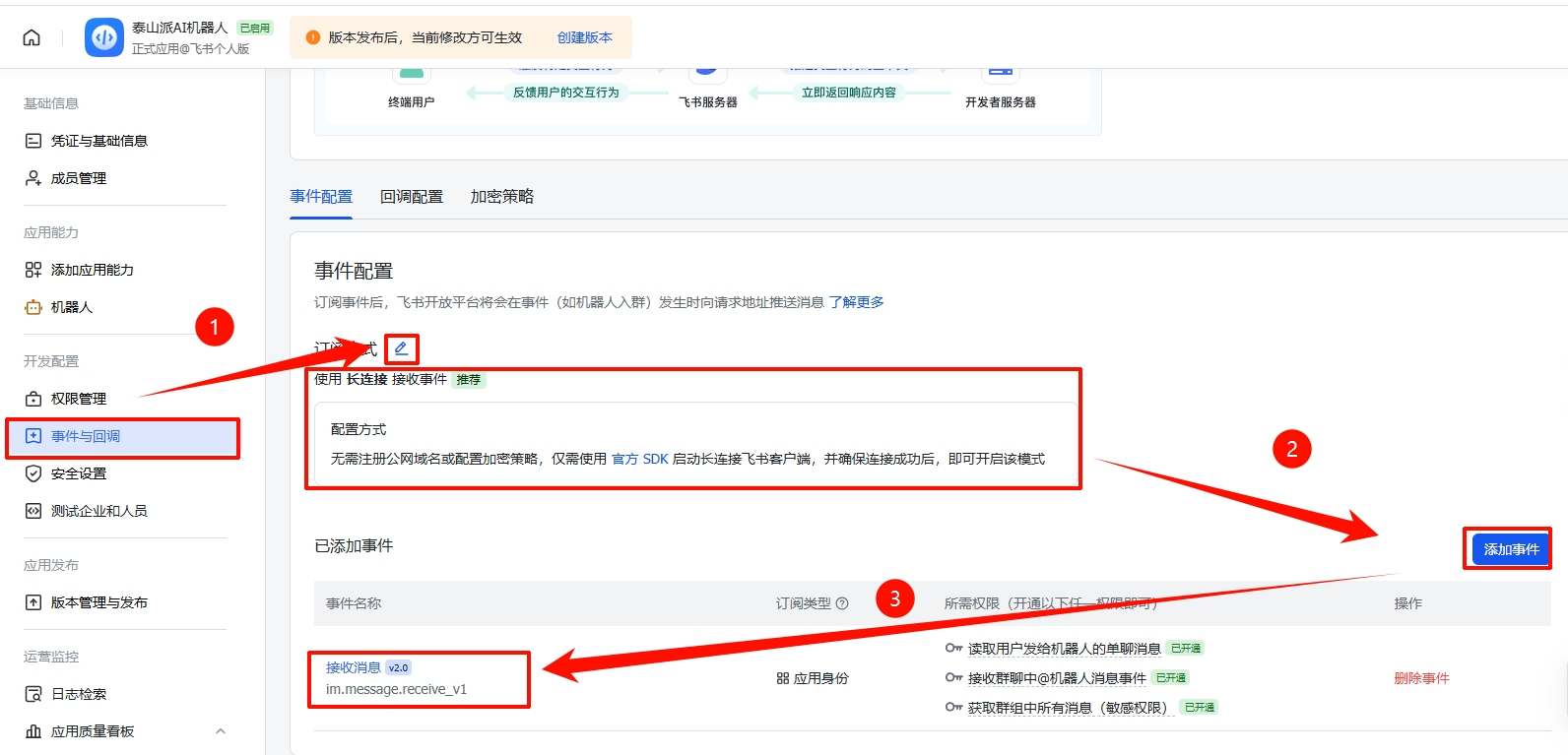Screen dimensions: 1568x755
Task: Open 添加应用能力 in the sidebar
Action: click(x=93, y=270)
